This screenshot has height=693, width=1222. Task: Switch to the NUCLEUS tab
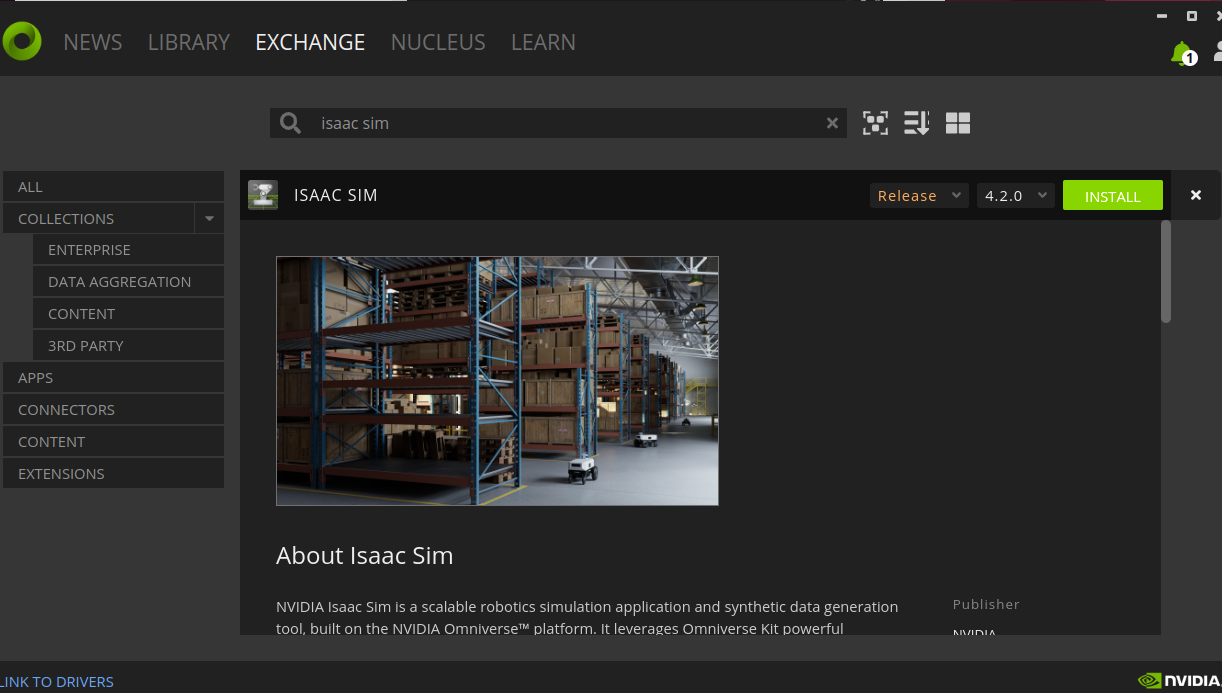click(x=438, y=42)
